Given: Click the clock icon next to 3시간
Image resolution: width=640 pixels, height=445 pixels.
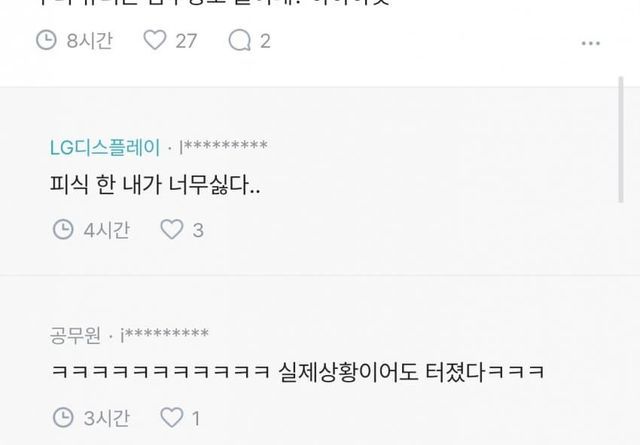Looking at the screenshot, I should [63, 417].
